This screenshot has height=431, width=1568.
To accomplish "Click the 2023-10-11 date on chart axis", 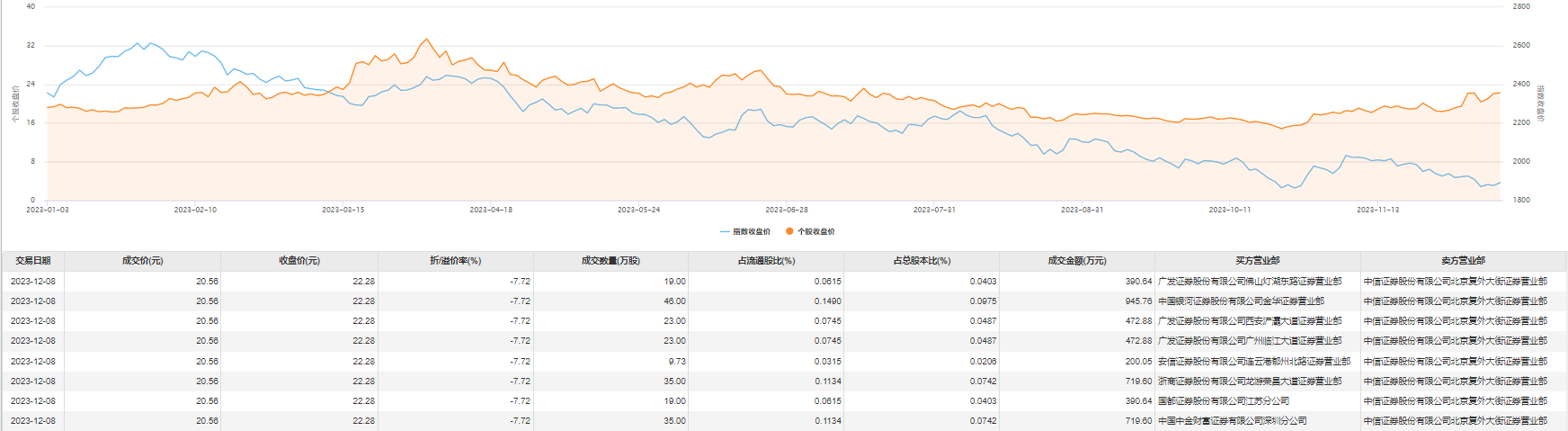I will 1229,210.
